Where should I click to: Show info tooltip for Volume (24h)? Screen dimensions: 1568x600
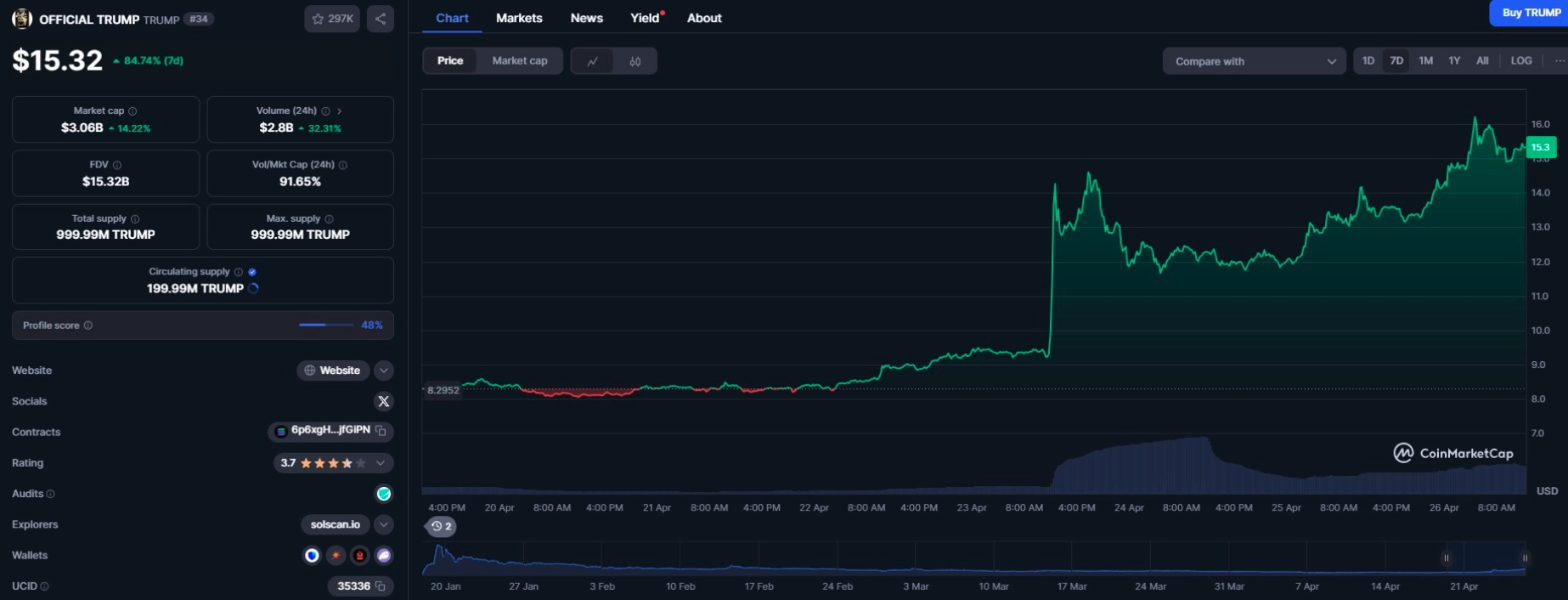pos(325,111)
